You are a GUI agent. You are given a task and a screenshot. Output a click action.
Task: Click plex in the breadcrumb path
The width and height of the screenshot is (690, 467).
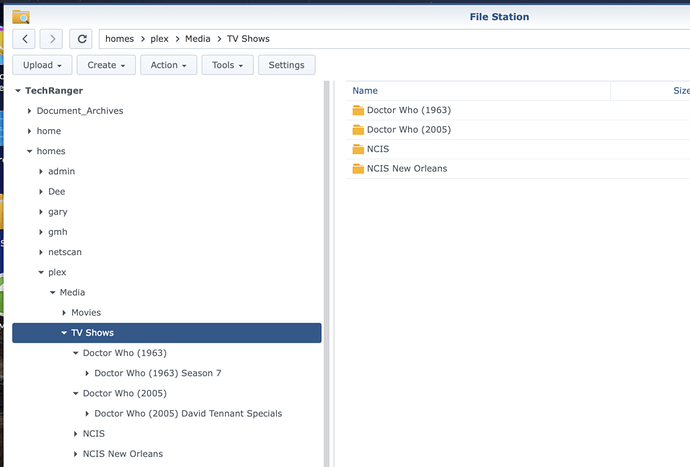click(x=159, y=39)
